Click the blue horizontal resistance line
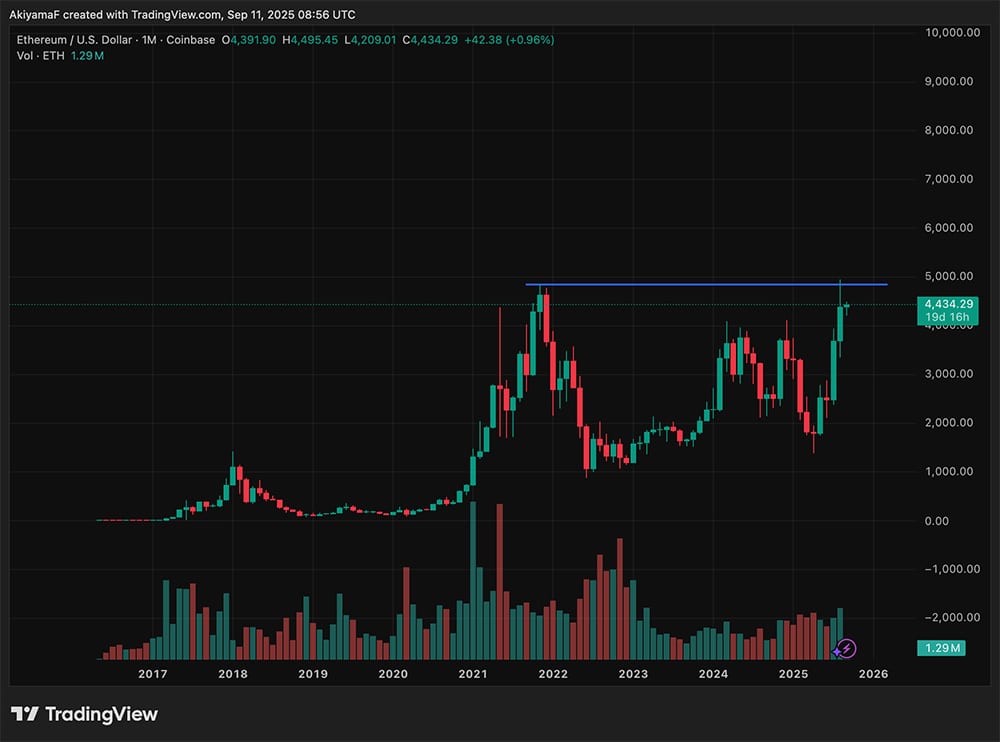The width and height of the screenshot is (1000, 742). [x=706, y=285]
